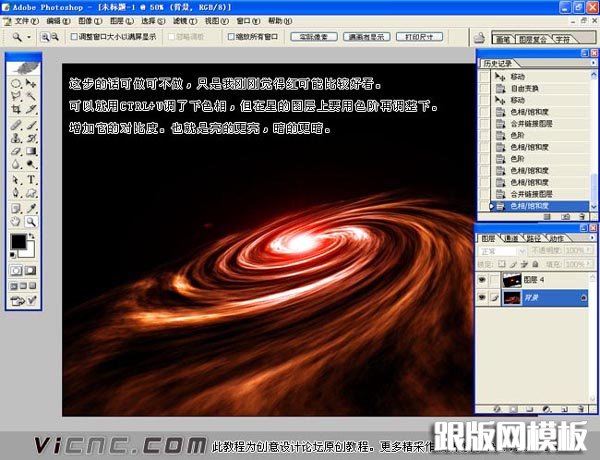Reset default foreground and background colors
Screen dimensions: 600x460
13,255
